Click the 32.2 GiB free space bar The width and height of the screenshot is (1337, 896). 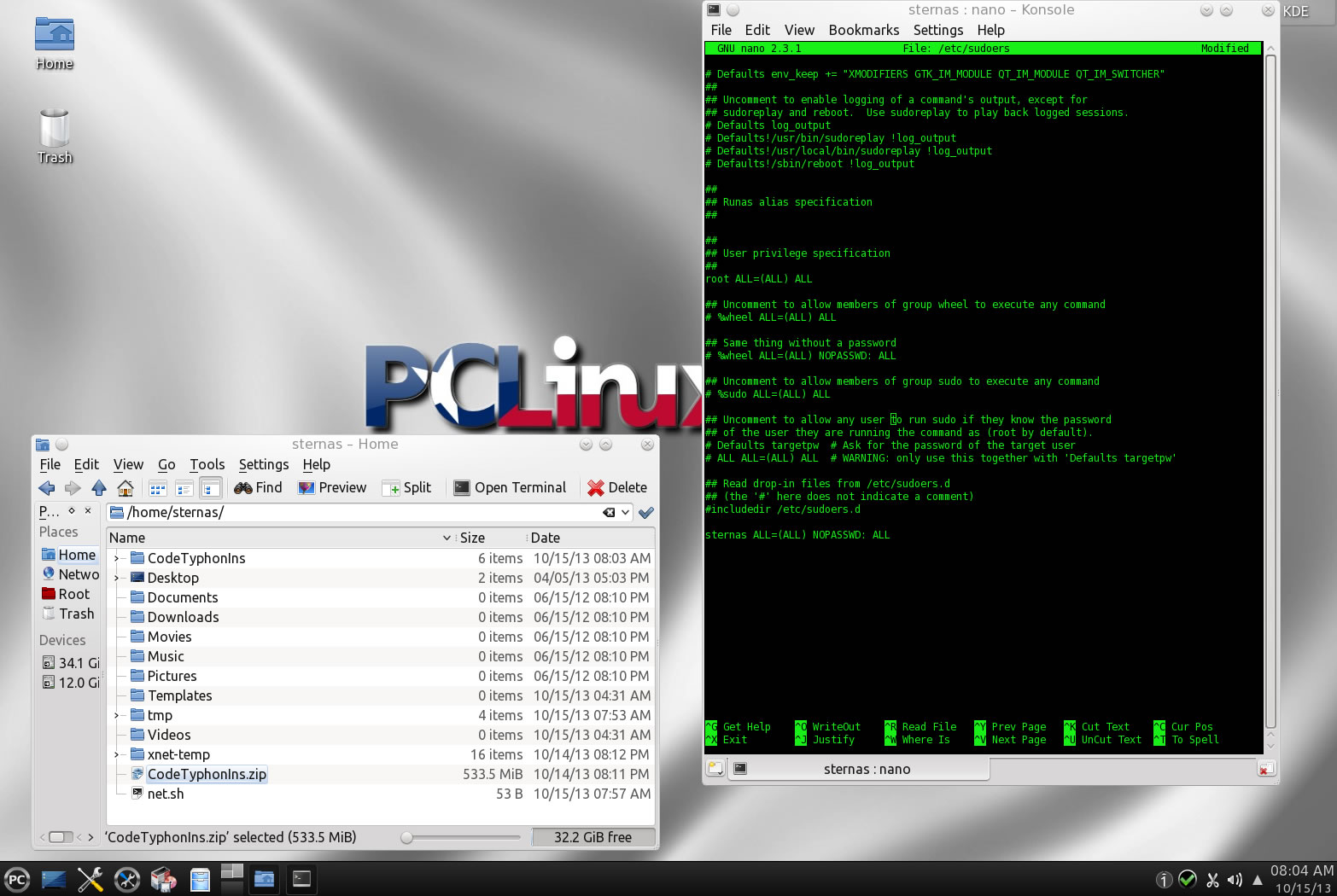[593, 838]
